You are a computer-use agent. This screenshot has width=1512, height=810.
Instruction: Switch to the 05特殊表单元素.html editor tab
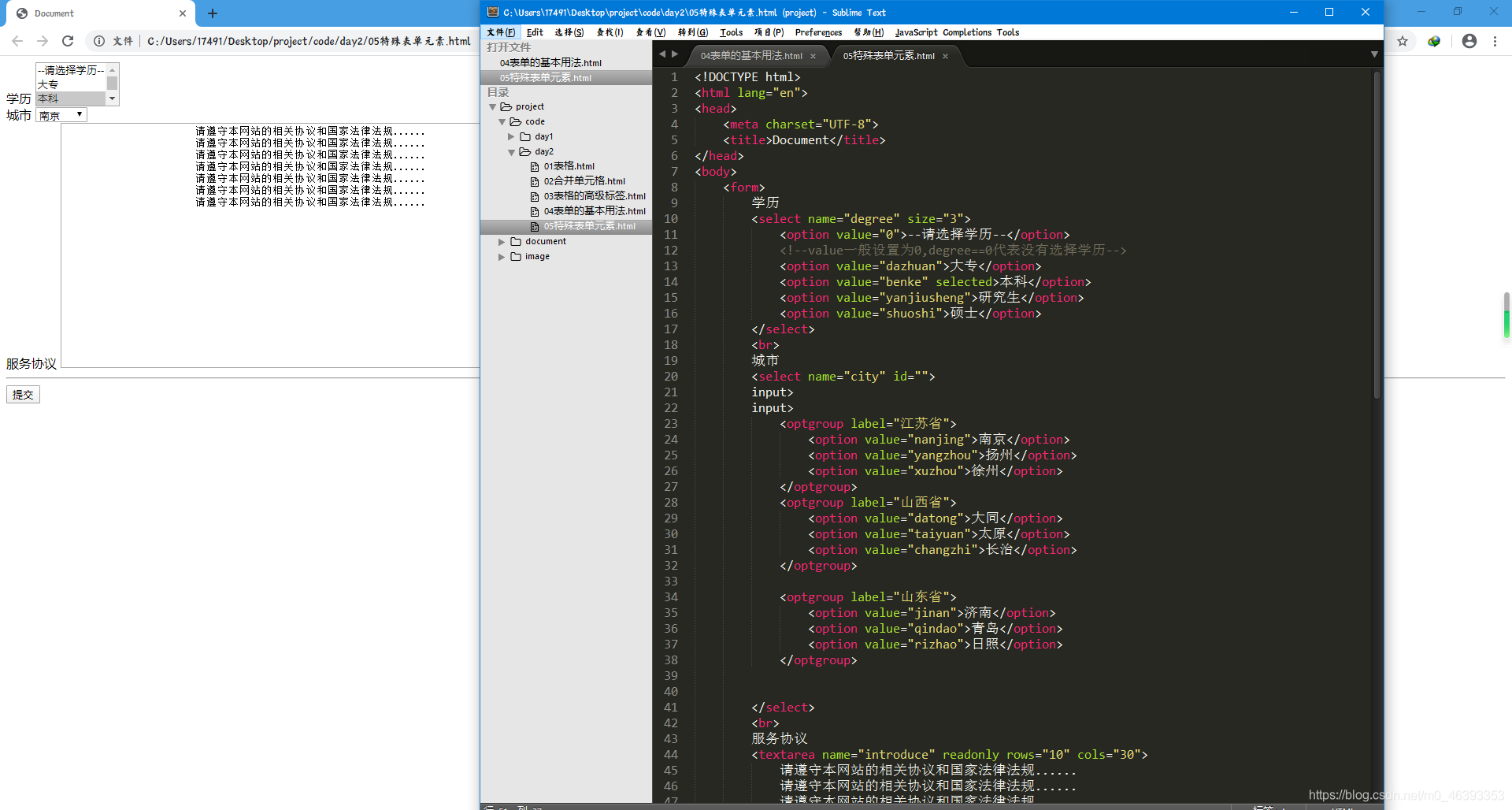tap(888, 56)
